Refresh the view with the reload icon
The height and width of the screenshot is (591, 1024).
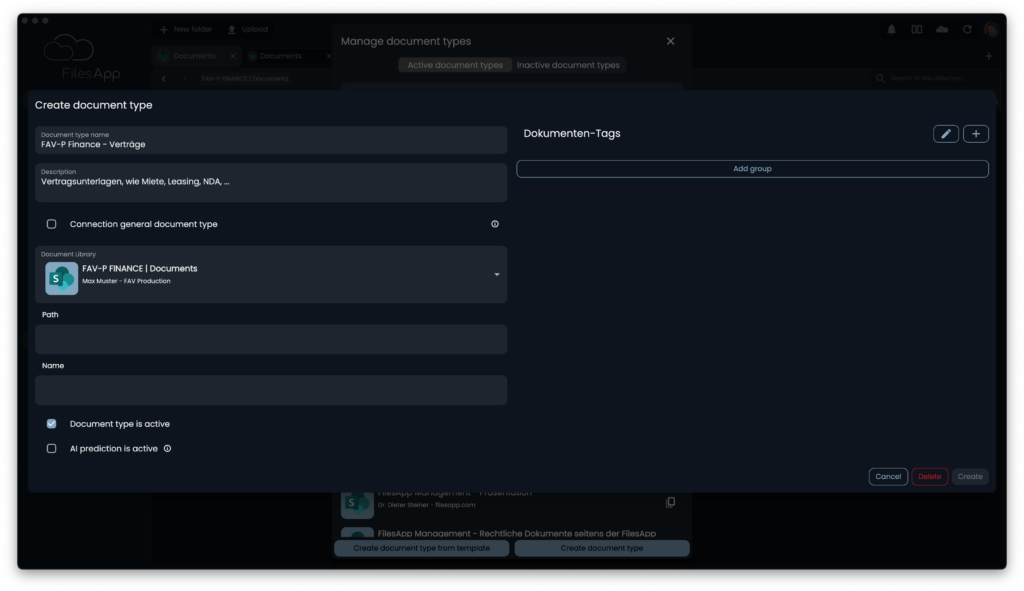point(967,29)
